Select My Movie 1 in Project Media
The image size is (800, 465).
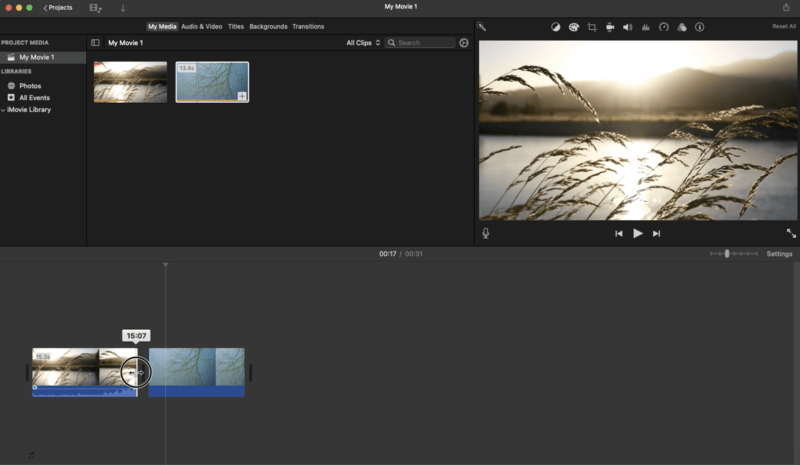(x=43, y=57)
